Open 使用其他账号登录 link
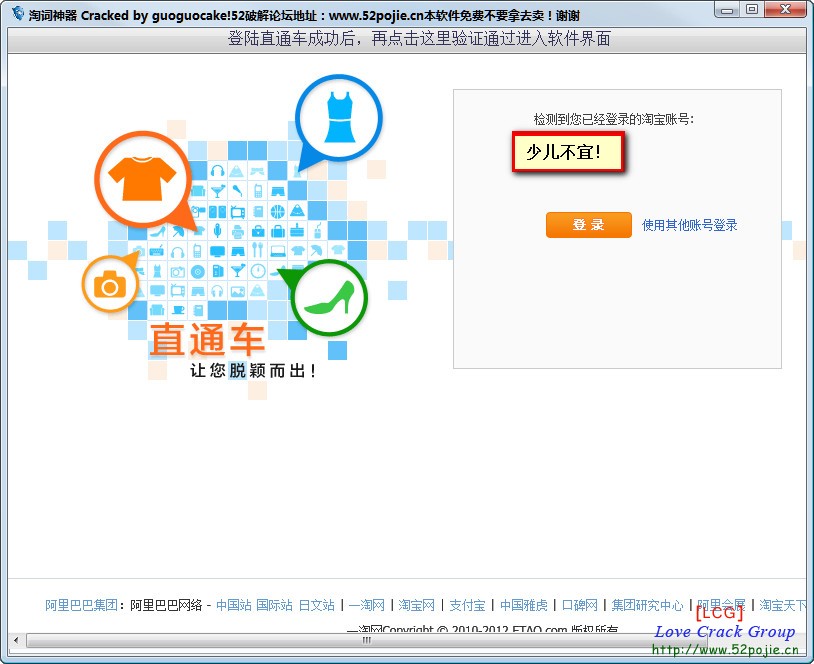 pos(689,225)
